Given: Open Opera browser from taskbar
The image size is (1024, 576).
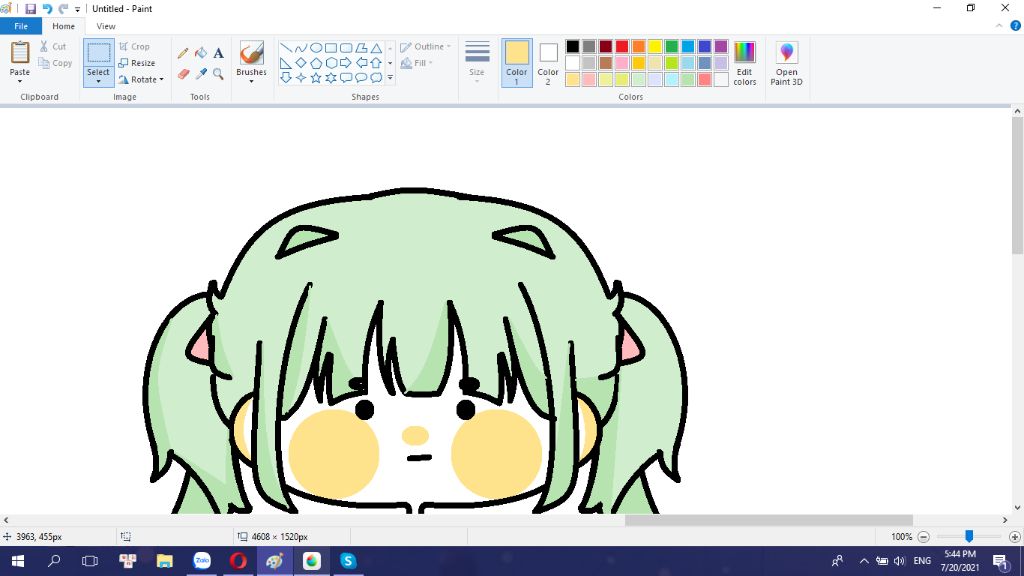Looking at the screenshot, I should [238, 561].
